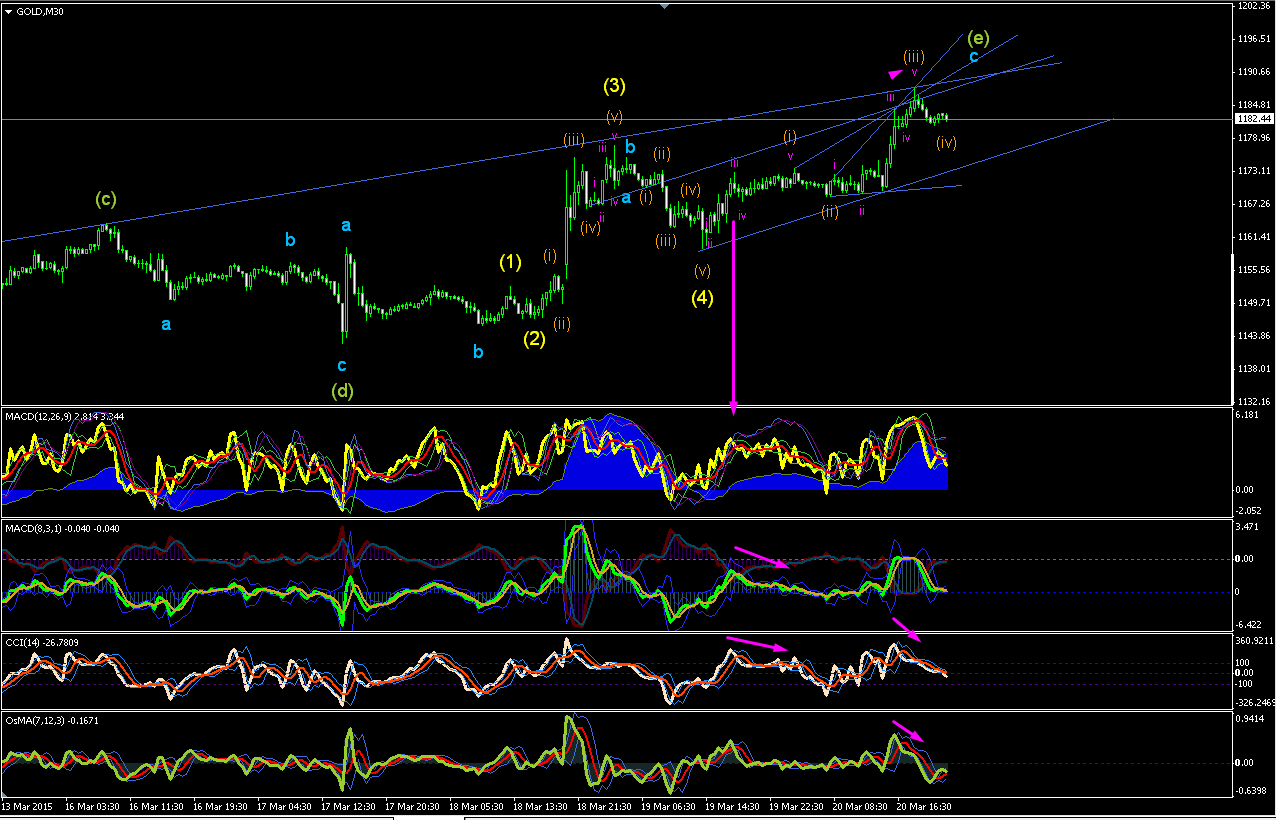Viewport: 1276px width, 820px height.
Task: Click MACD scale value 6.181
Action: pyautogui.click(x=1247, y=414)
